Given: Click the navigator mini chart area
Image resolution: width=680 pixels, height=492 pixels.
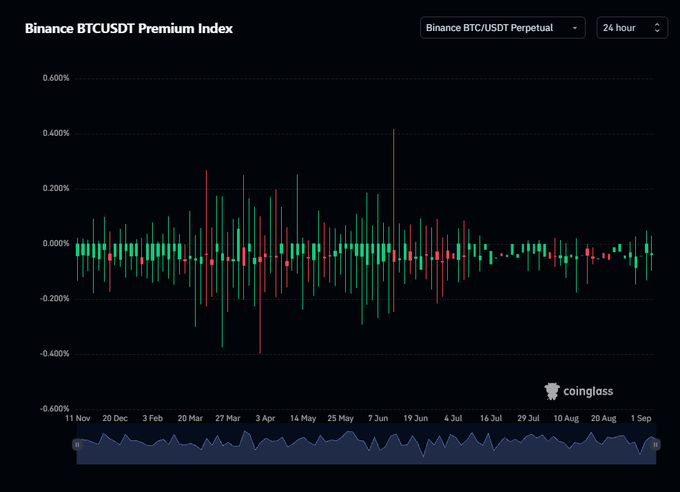Looking at the screenshot, I should pos(366,444).
